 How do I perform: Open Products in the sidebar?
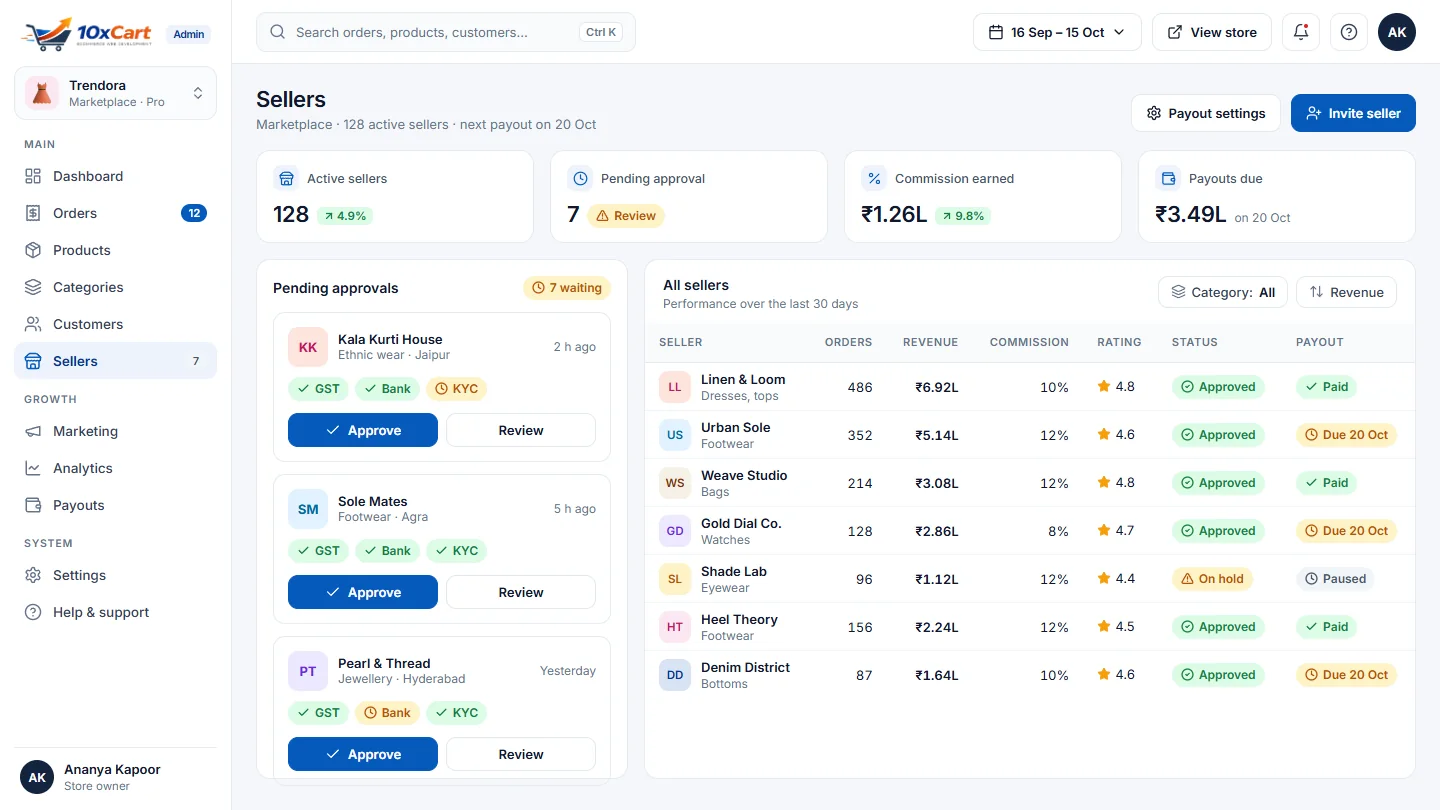coord(115,250)
